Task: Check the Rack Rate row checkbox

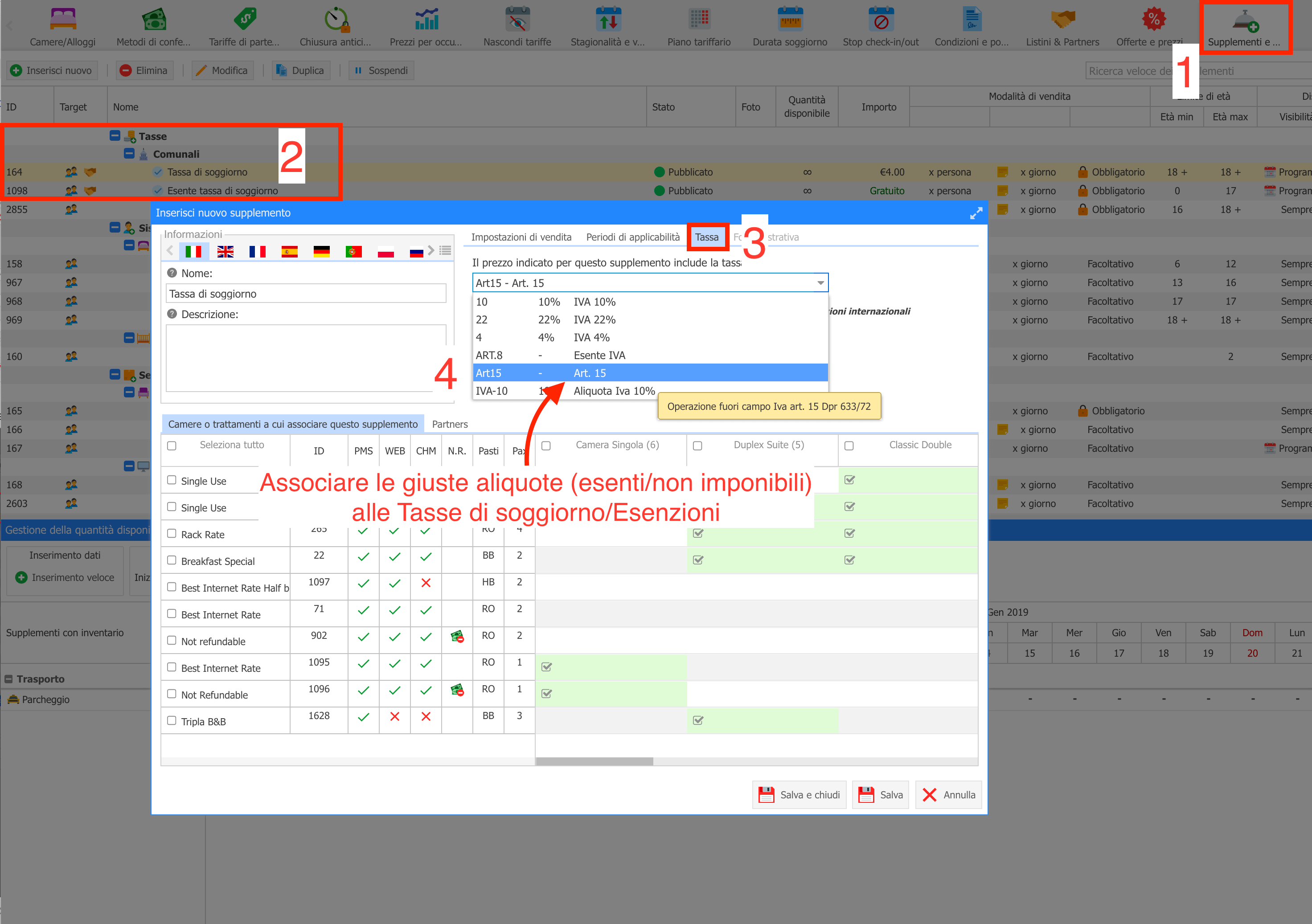Action: pyautogui.click(x=172, y=533)
